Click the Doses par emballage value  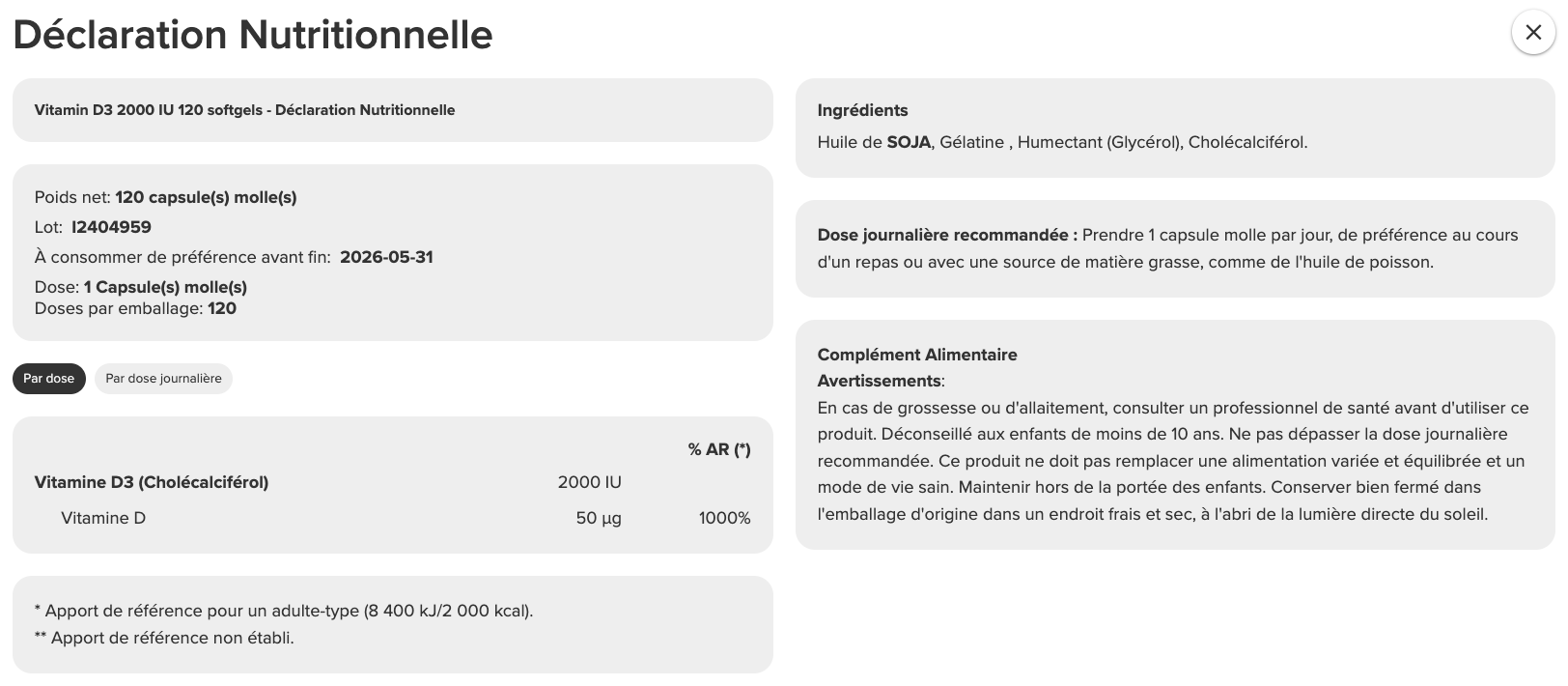click(x=222, y=308)
